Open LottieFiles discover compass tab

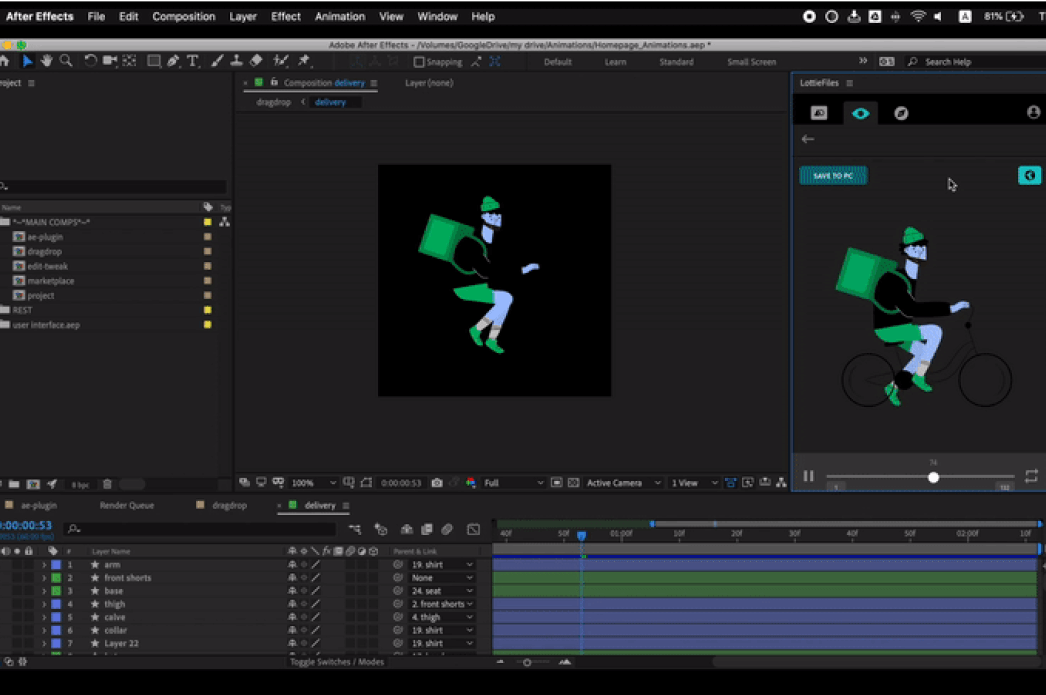[901, 113]
